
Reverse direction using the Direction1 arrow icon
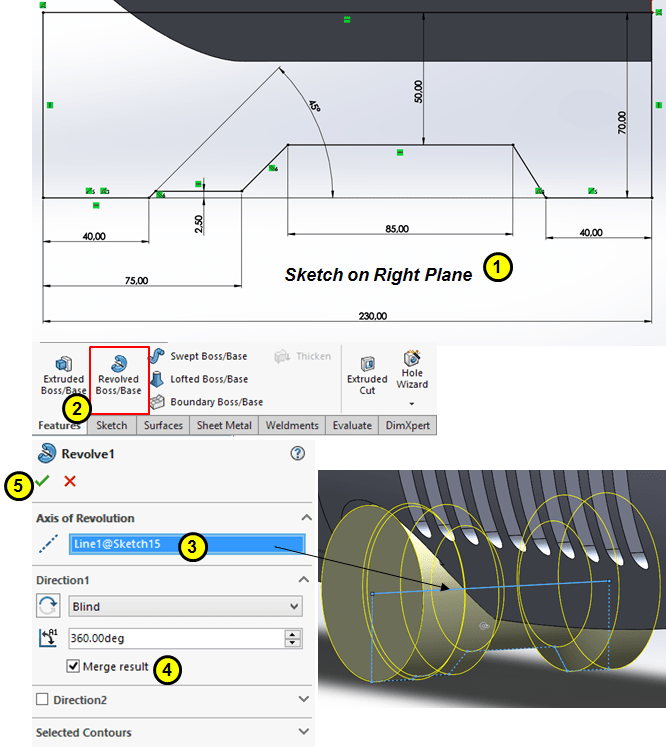click(x=46, y=606)
